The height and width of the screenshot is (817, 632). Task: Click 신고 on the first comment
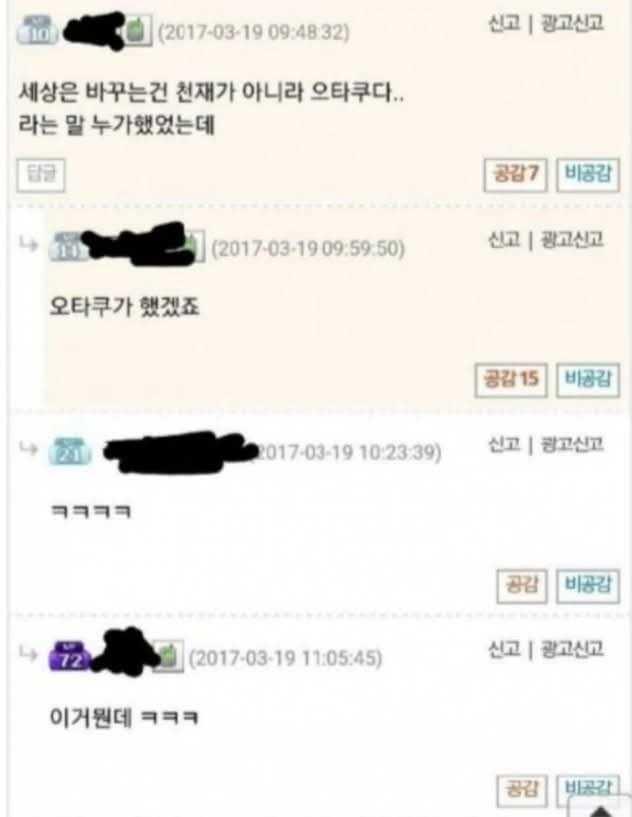point(503,23)
